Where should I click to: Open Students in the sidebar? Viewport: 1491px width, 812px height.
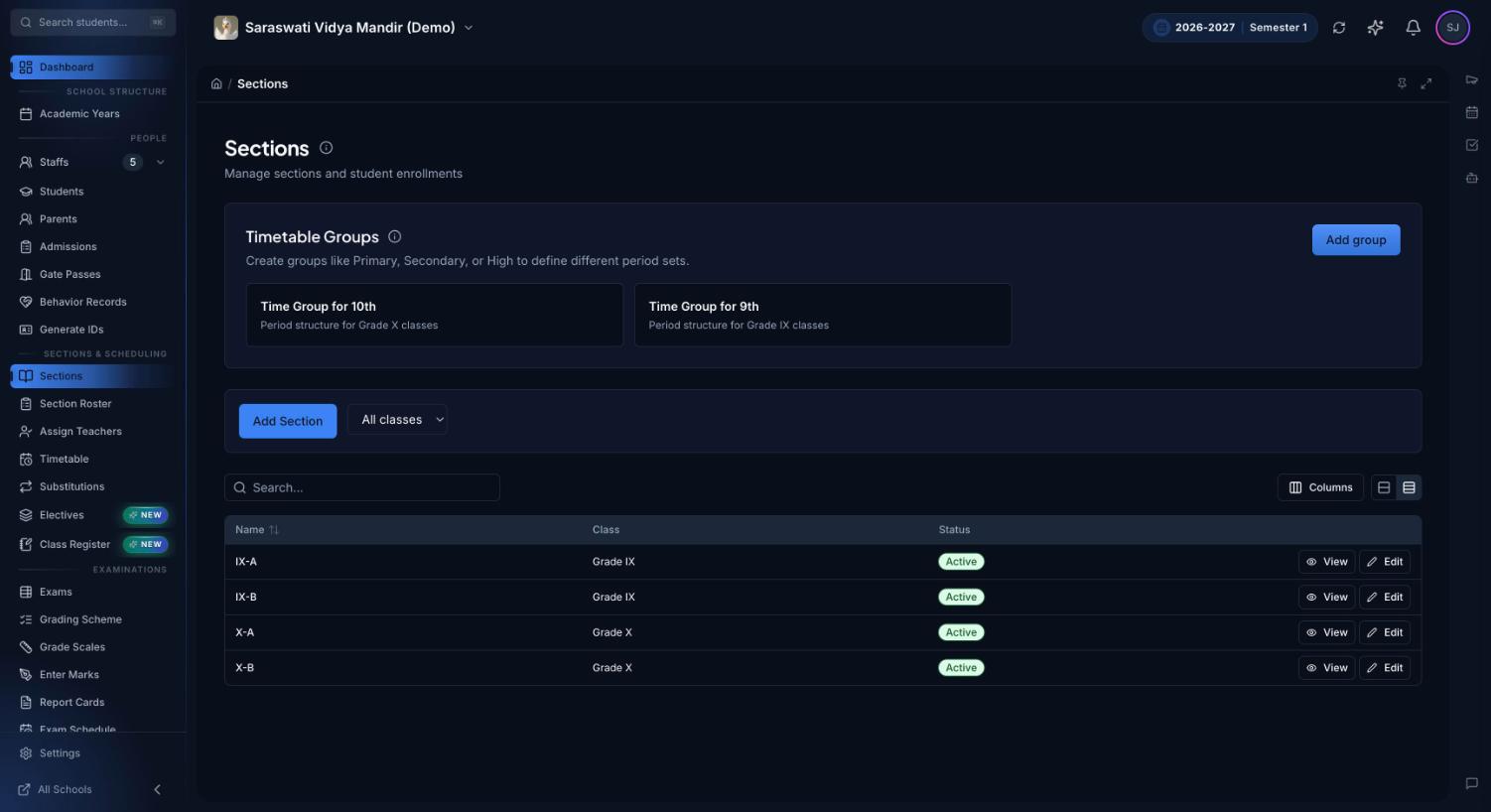[92, 192]
